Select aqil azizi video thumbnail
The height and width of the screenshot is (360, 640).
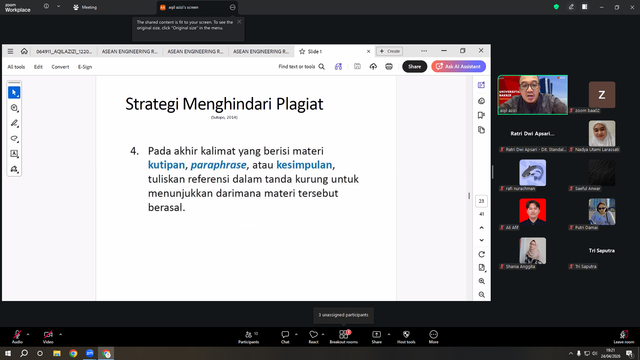[x=533, y=95]
